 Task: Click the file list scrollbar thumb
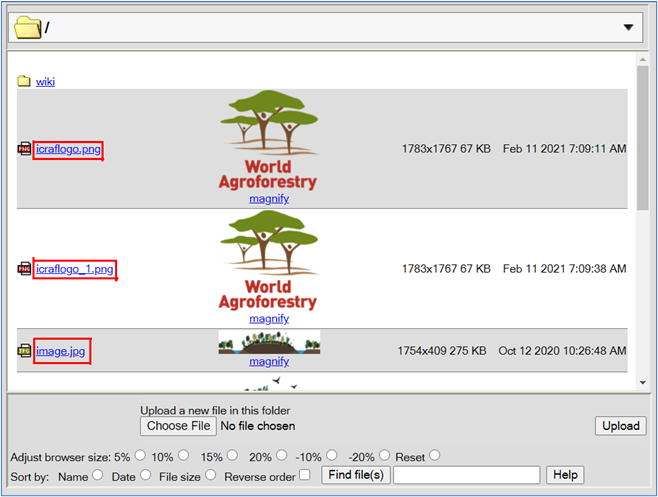(x=642, y=138)
